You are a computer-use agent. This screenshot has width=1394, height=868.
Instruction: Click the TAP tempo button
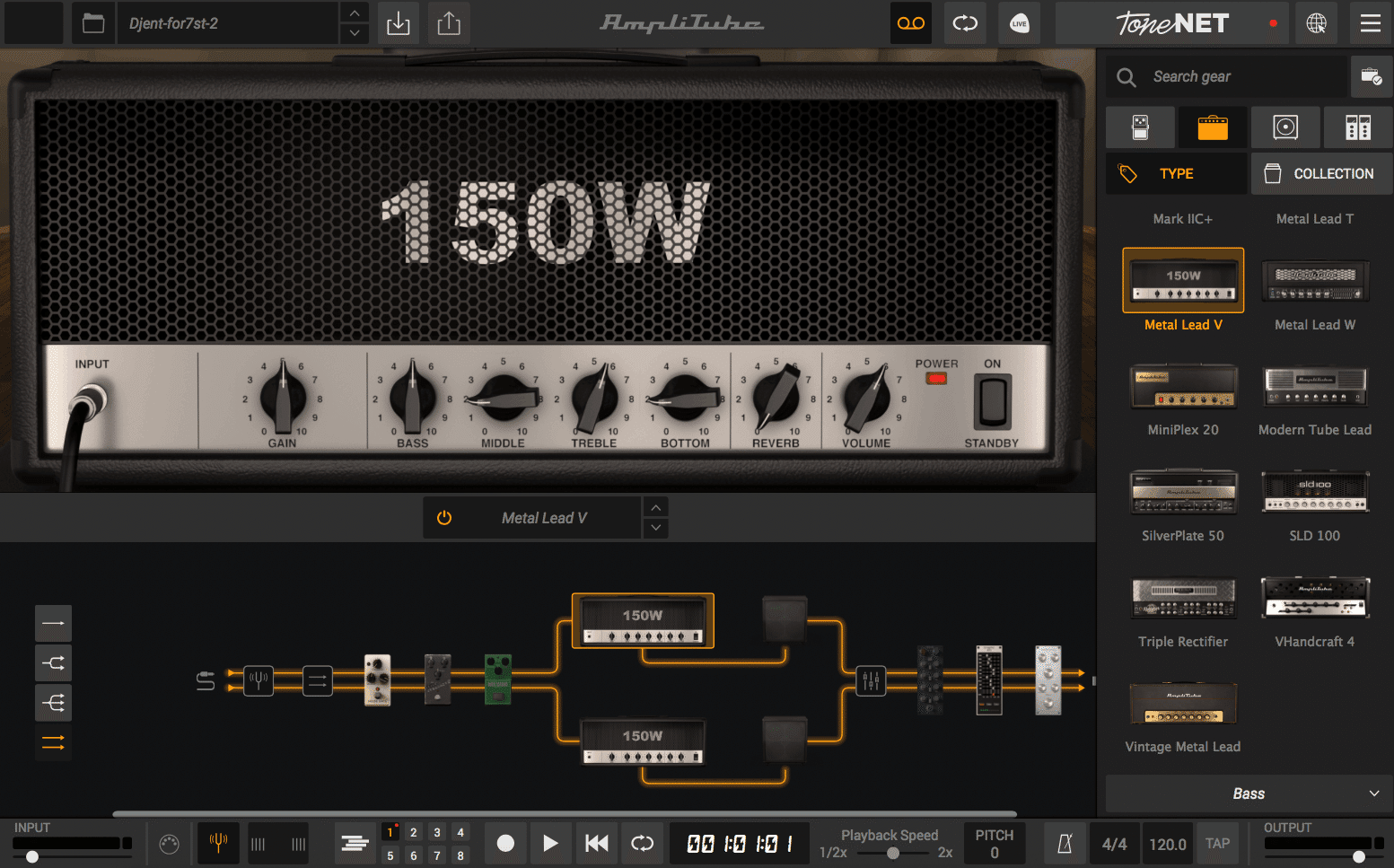pyautogui.click(x=1217, y=843)
